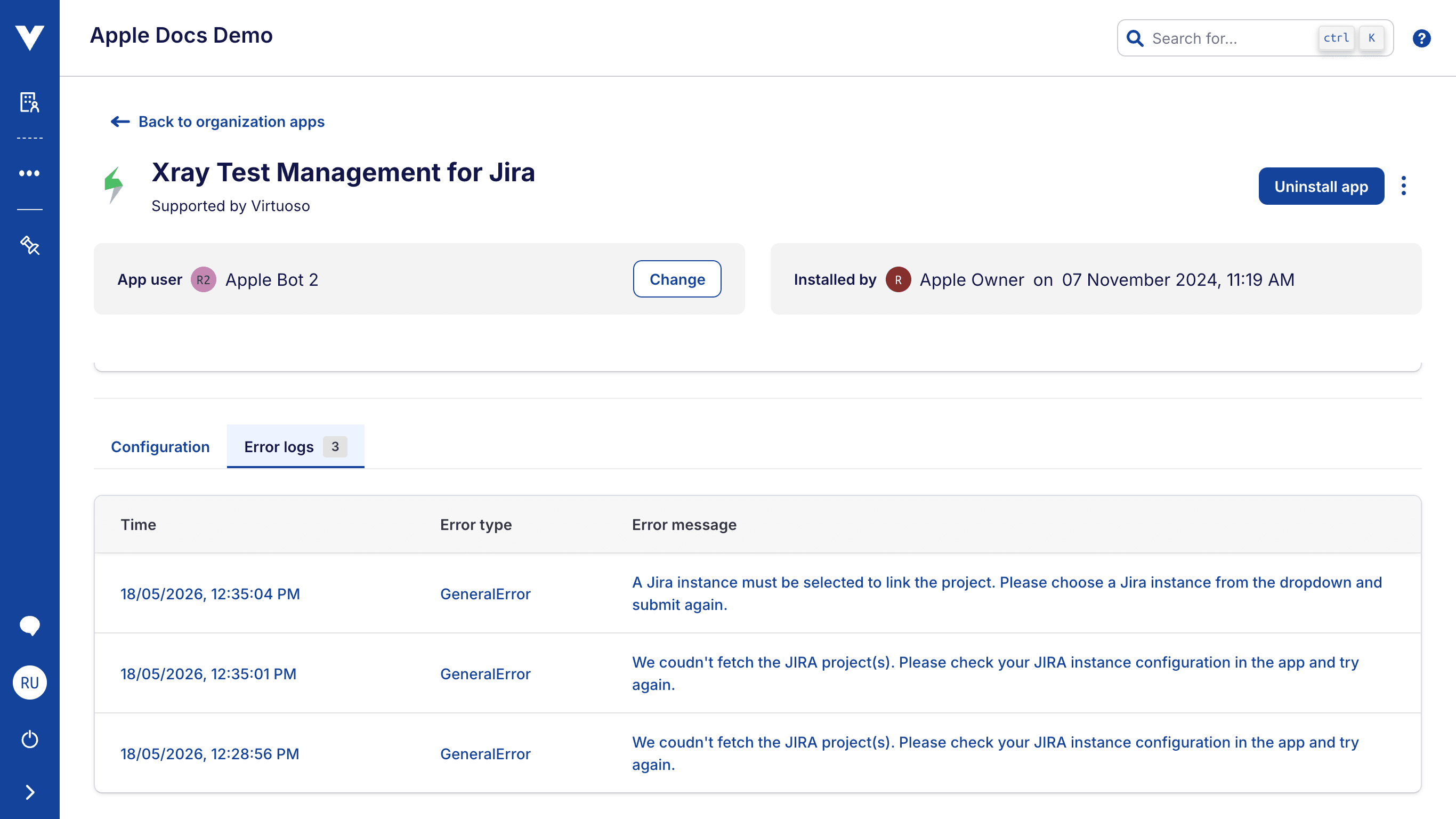Click the K keyboard shortcut badge
Screen dimensions: 1456x819
coord(1372,38)
